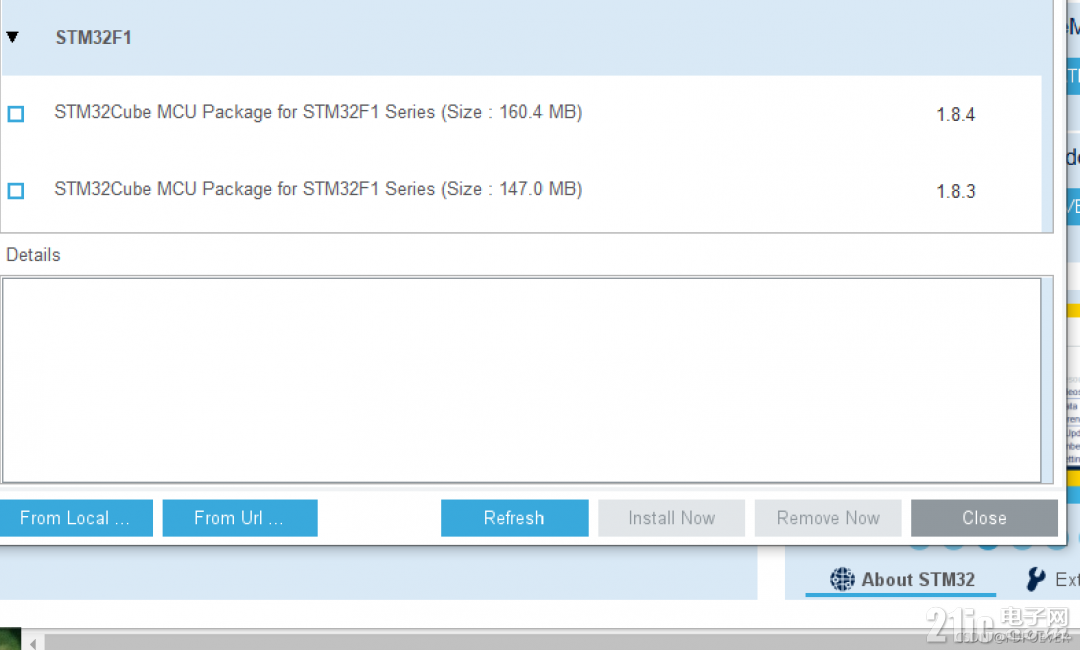Select the package row sized 160.4 MB
Image resolution: width=1080 pixels, height=650 pixels.
point(521,114)
